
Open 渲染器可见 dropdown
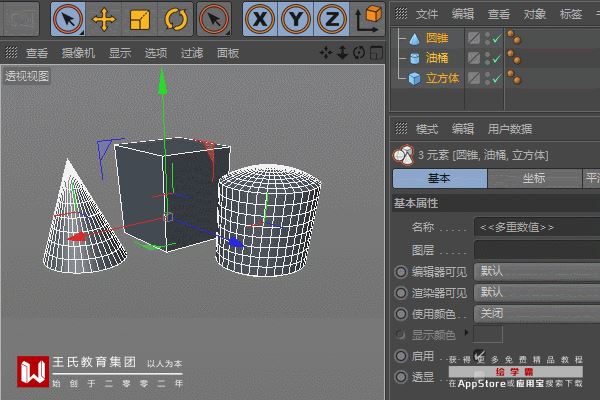click(x=537, y=293)
